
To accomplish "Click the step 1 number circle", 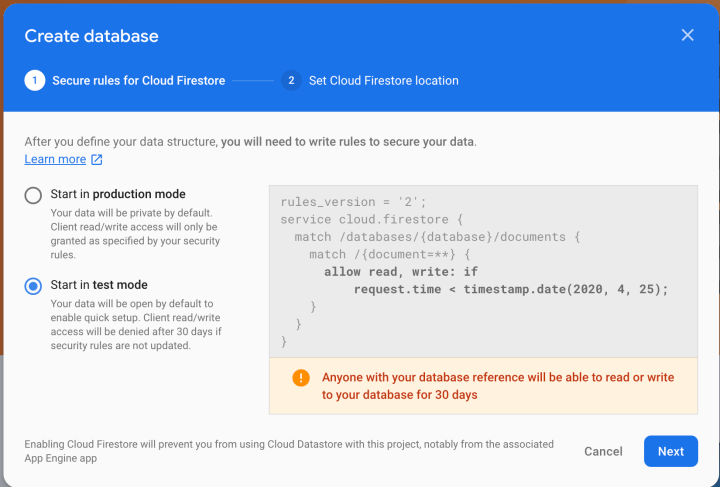I will click(x=35, y=80).
